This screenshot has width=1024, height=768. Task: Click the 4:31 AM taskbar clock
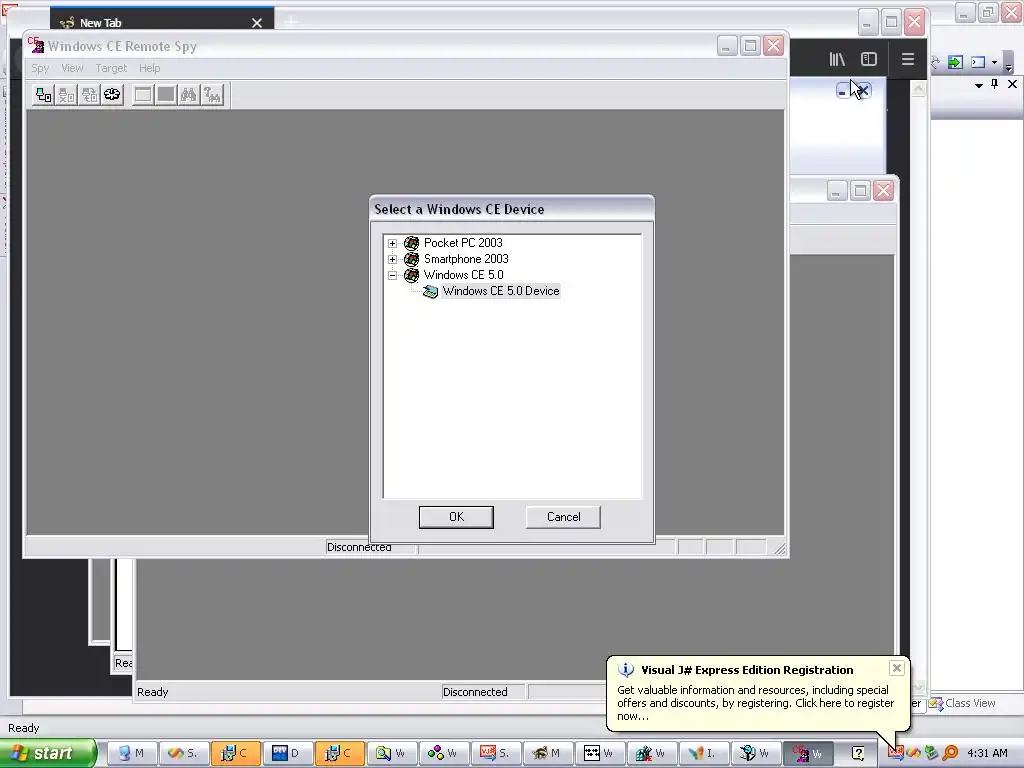coord(987,753)
